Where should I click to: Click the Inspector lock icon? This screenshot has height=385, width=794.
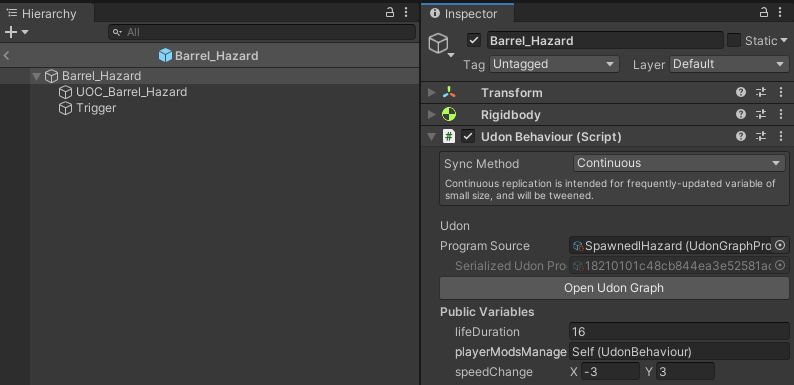pyautogui.click(x=764, y=13)
